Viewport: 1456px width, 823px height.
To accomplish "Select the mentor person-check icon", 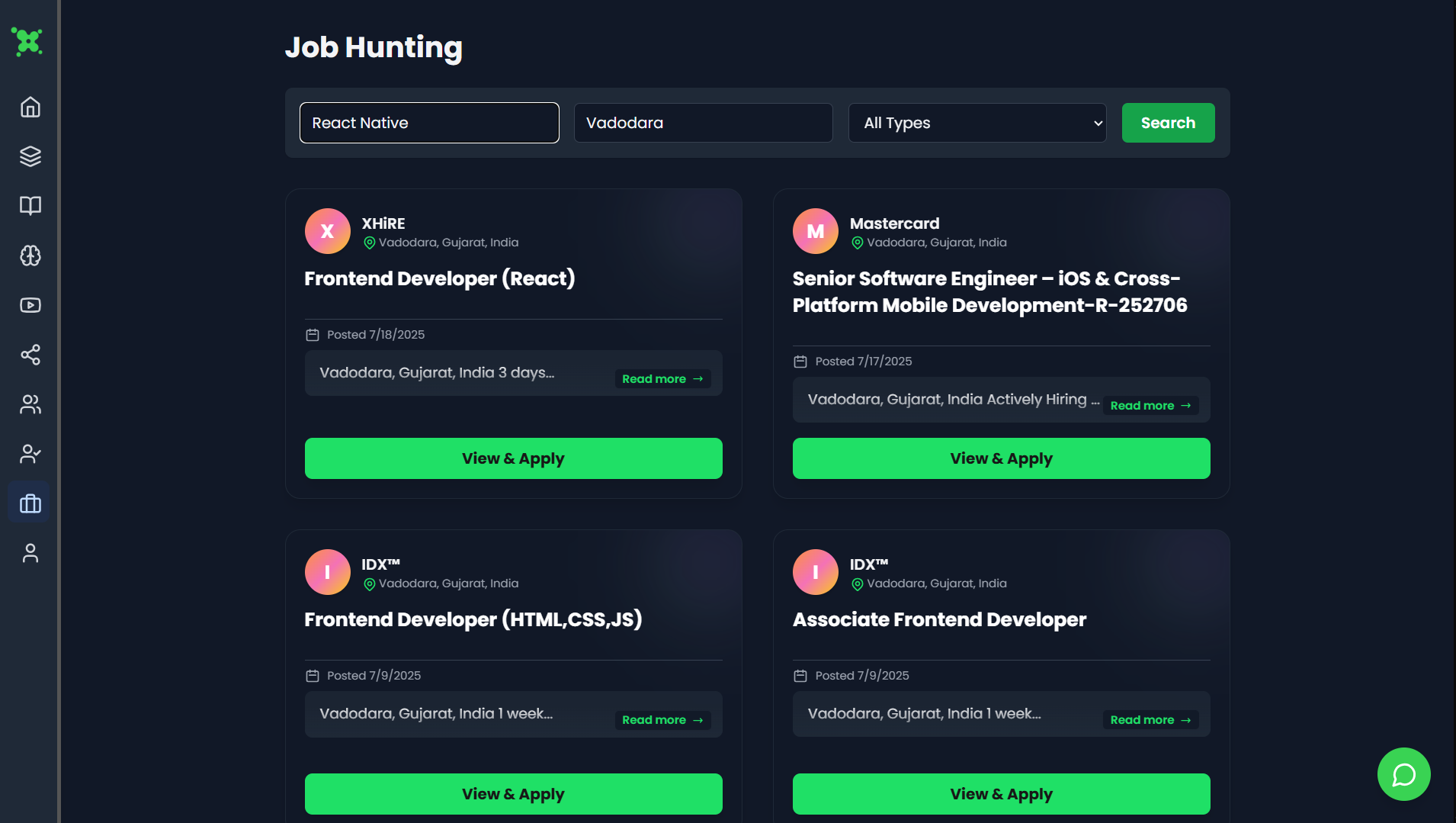I will [29, 454].
